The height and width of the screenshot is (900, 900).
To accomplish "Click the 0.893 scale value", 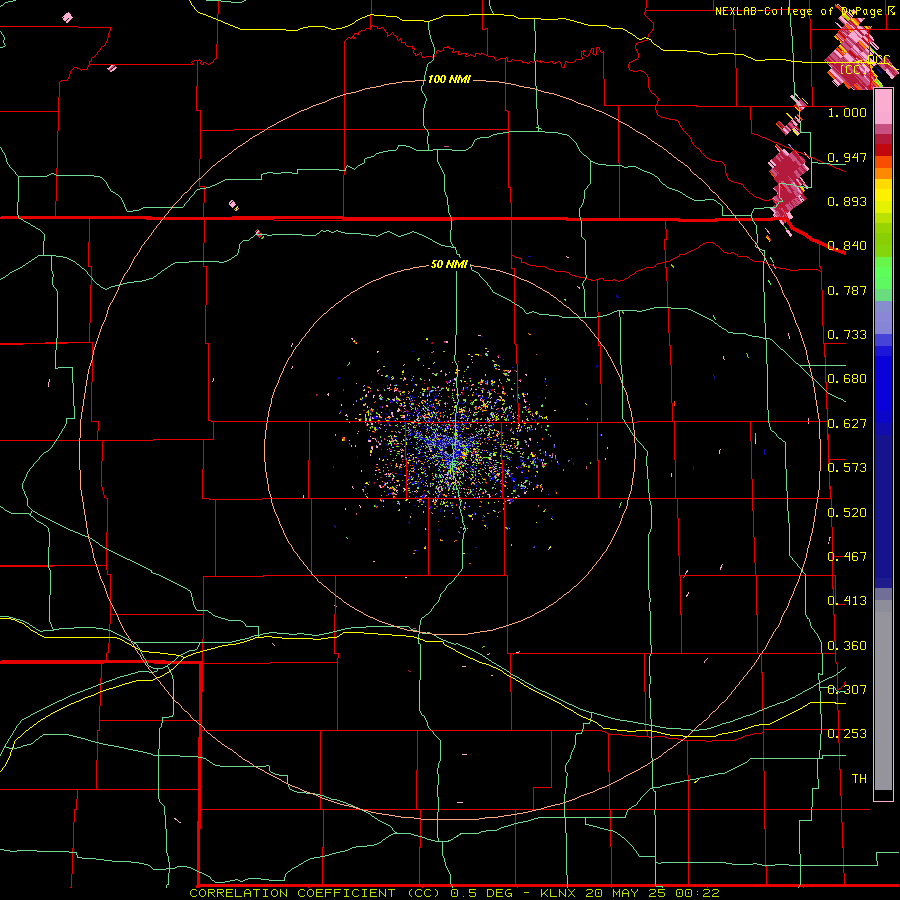I will [847, 201].
